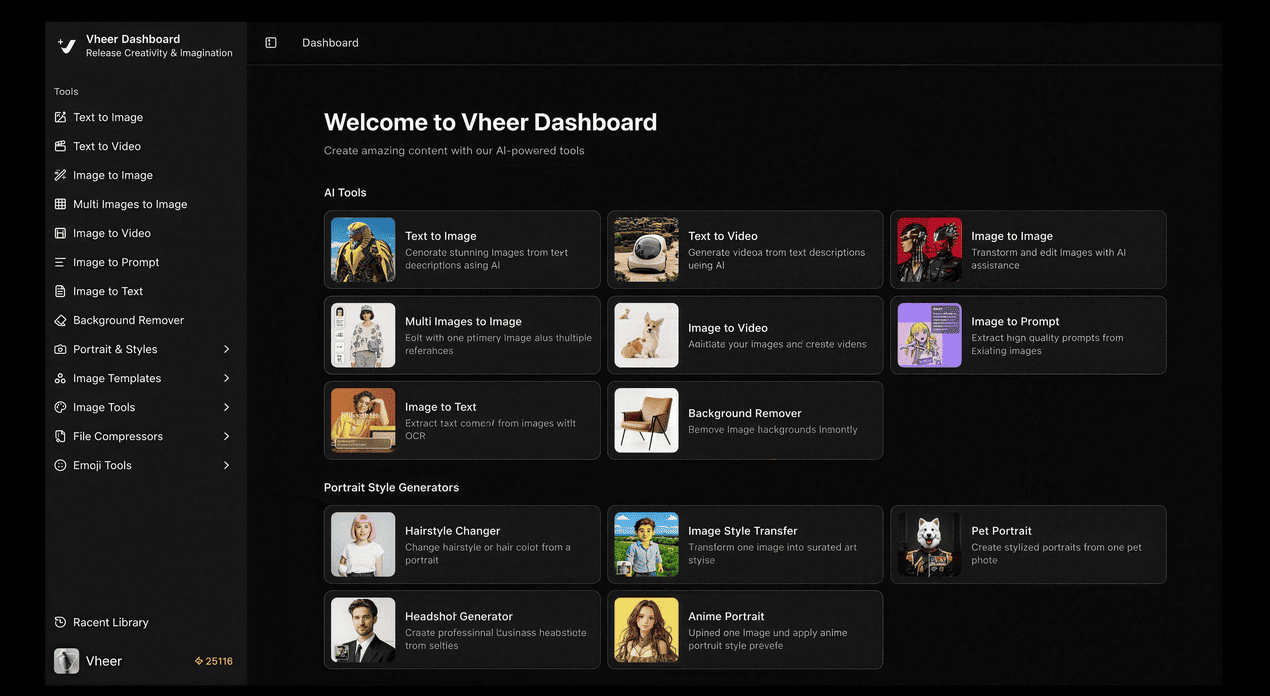Select Dashboard in the top bar
The height and width of the screenshot is (696, 1270).
click(330, 42)
